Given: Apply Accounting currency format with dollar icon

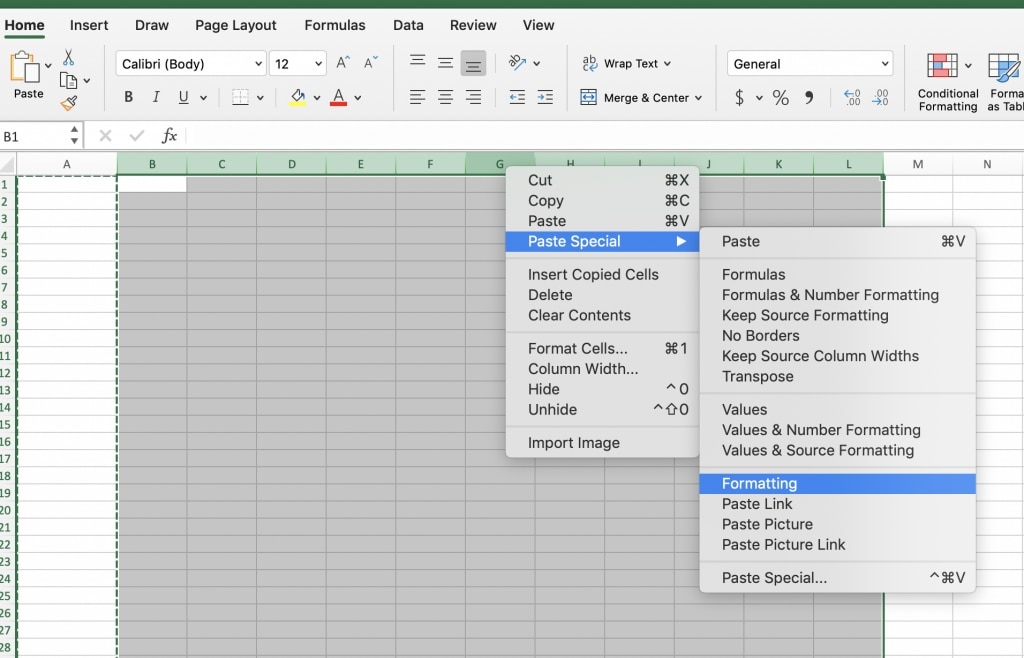Looking at the screenshot, I should pyautogui.click(x=739, y=97).
